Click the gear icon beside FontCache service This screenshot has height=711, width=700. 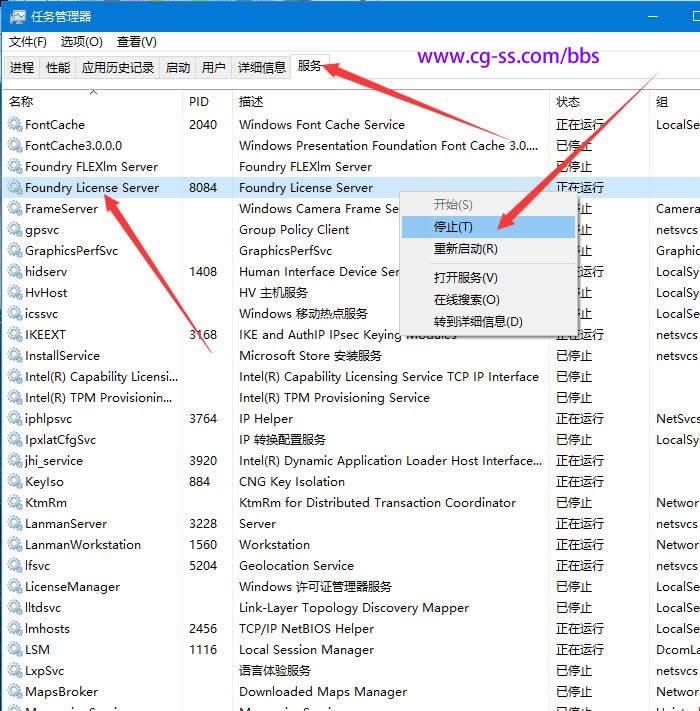tap(15, 125)
